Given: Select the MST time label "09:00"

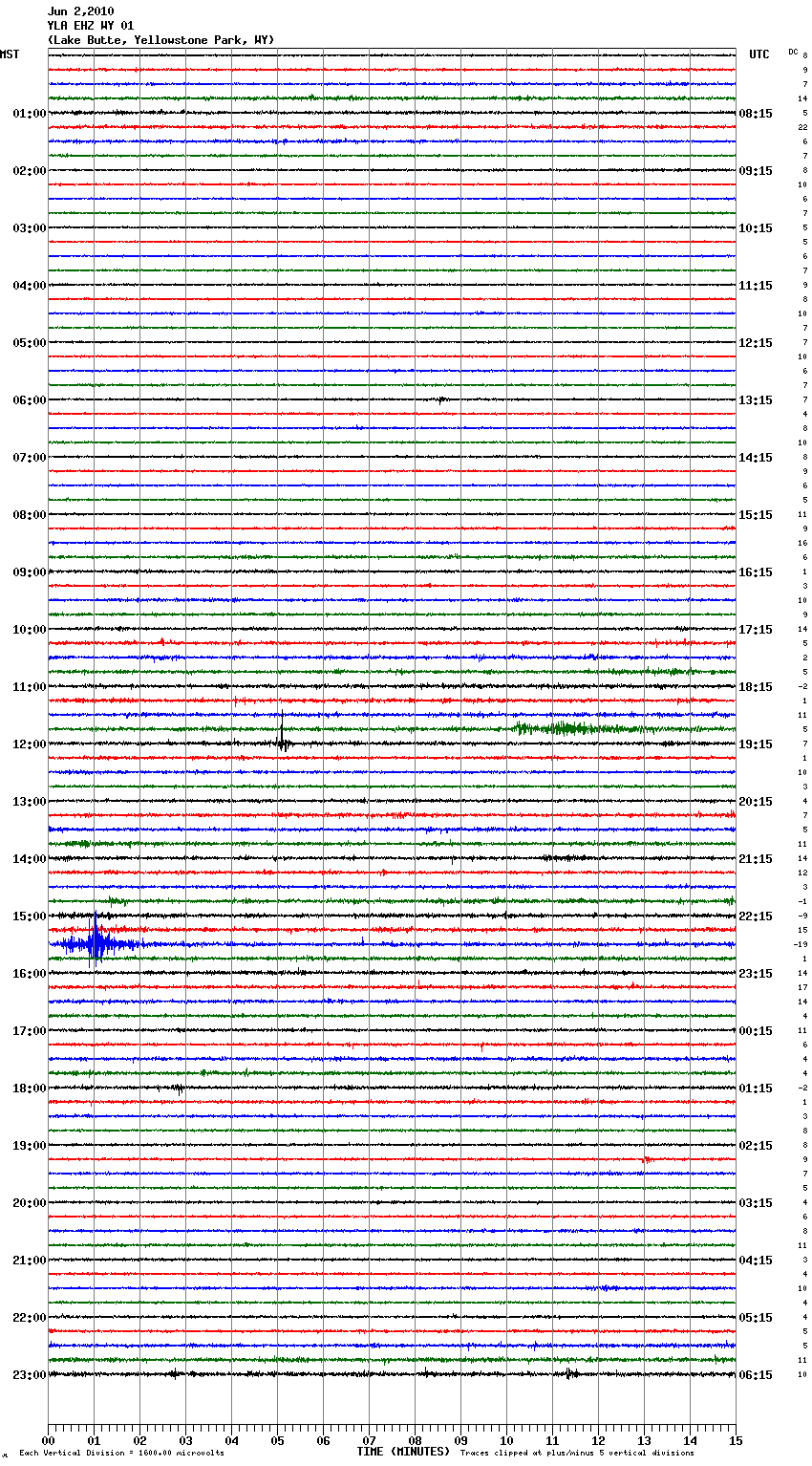Looking at the screenshot, I should pyautogui.click(x=29, y=572).
